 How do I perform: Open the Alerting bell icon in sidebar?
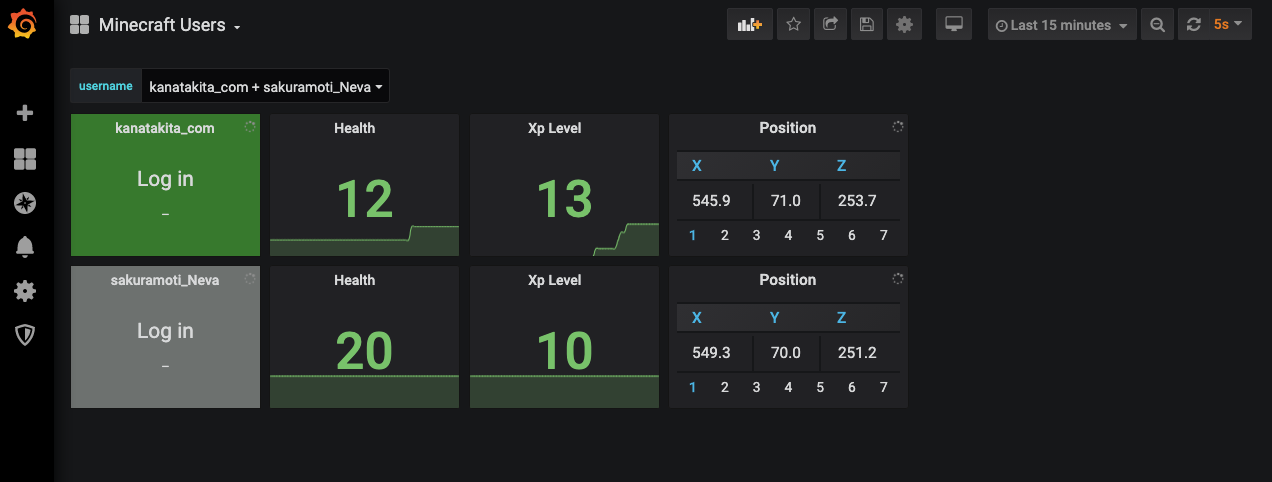[x=26, y=247]
